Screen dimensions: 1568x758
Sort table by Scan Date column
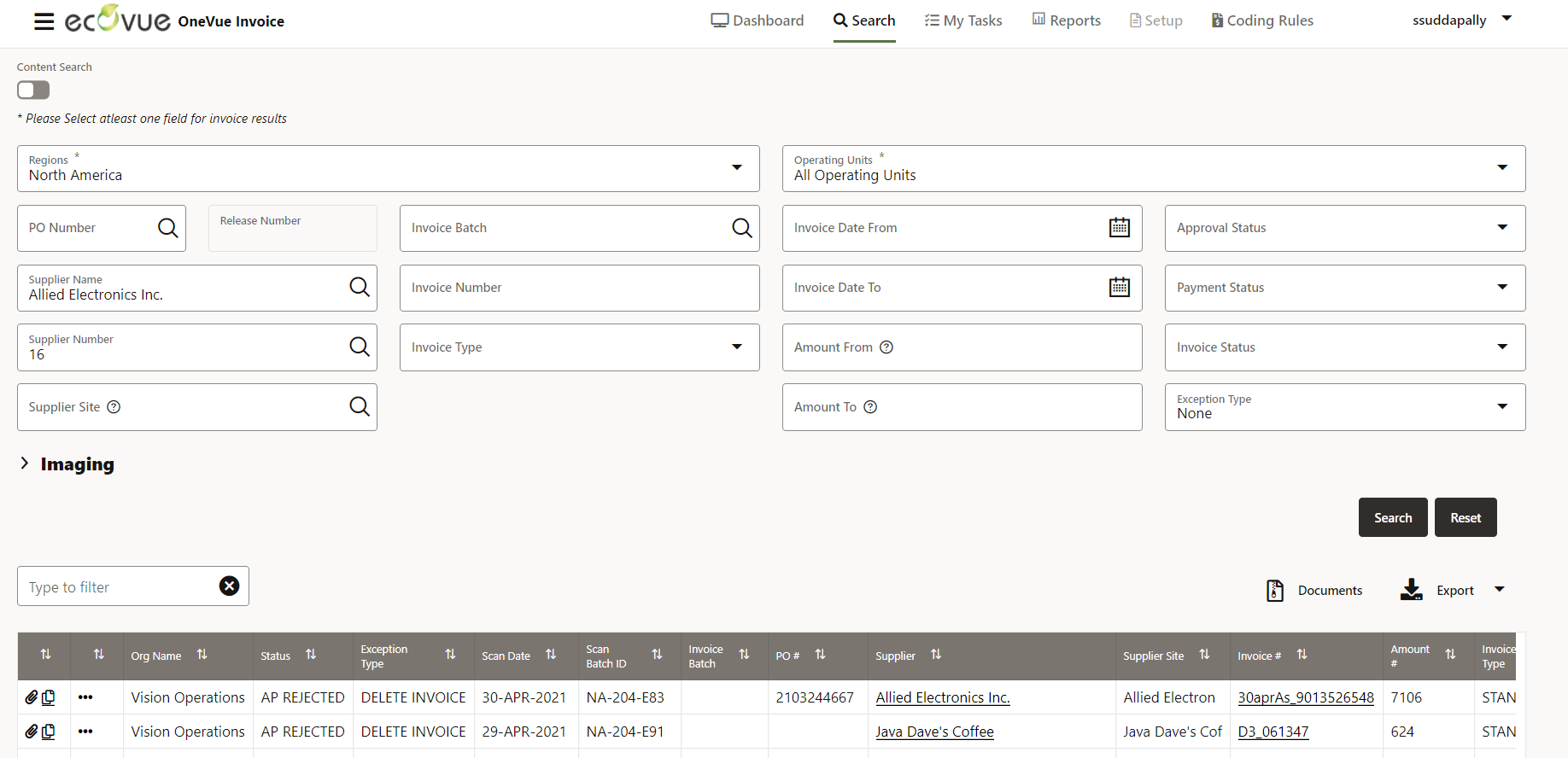pos(551,655)
